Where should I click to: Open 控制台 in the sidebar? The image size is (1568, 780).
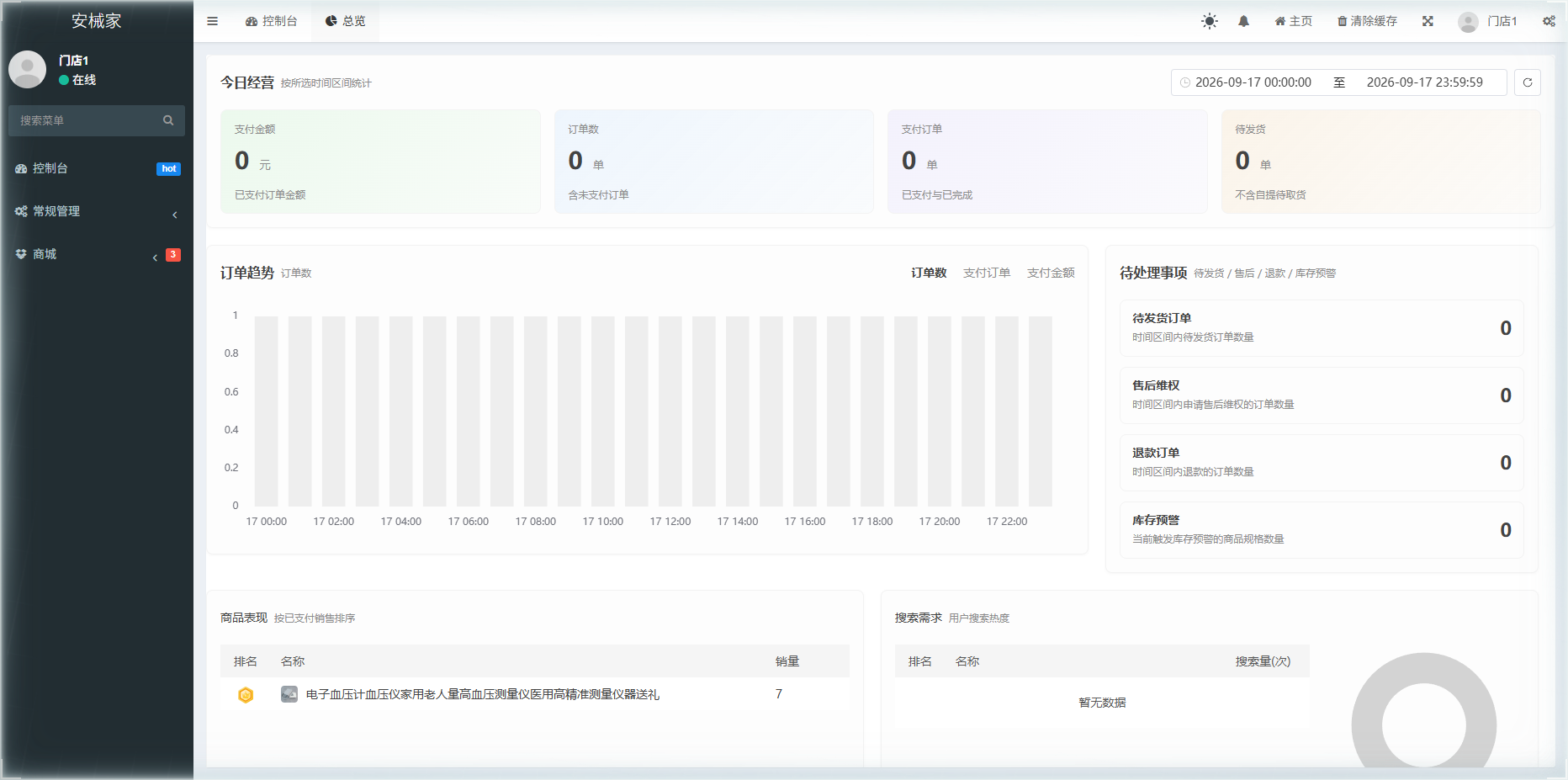[x=97, y=168]
